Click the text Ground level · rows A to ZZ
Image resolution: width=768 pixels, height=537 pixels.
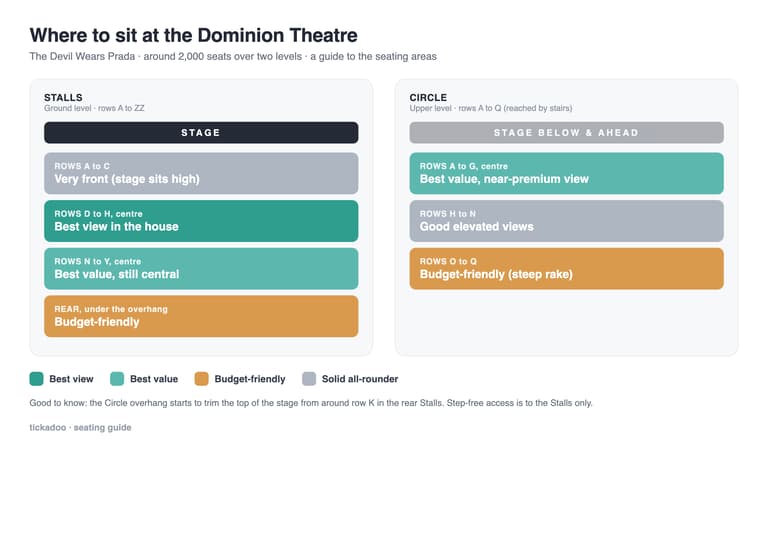coord(94,108)
